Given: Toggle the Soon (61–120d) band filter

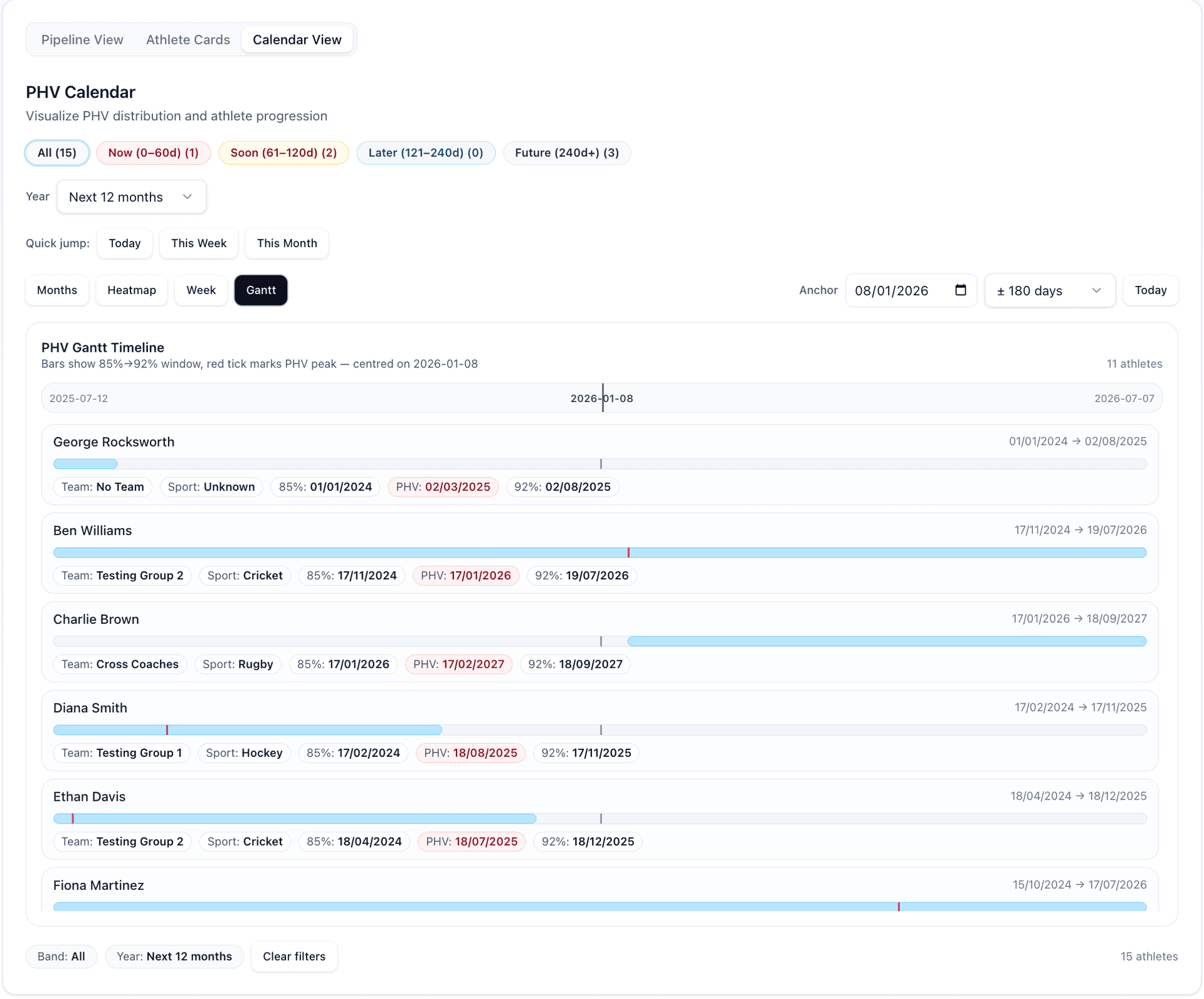Looking at the screenshot, I should (283, 153).
